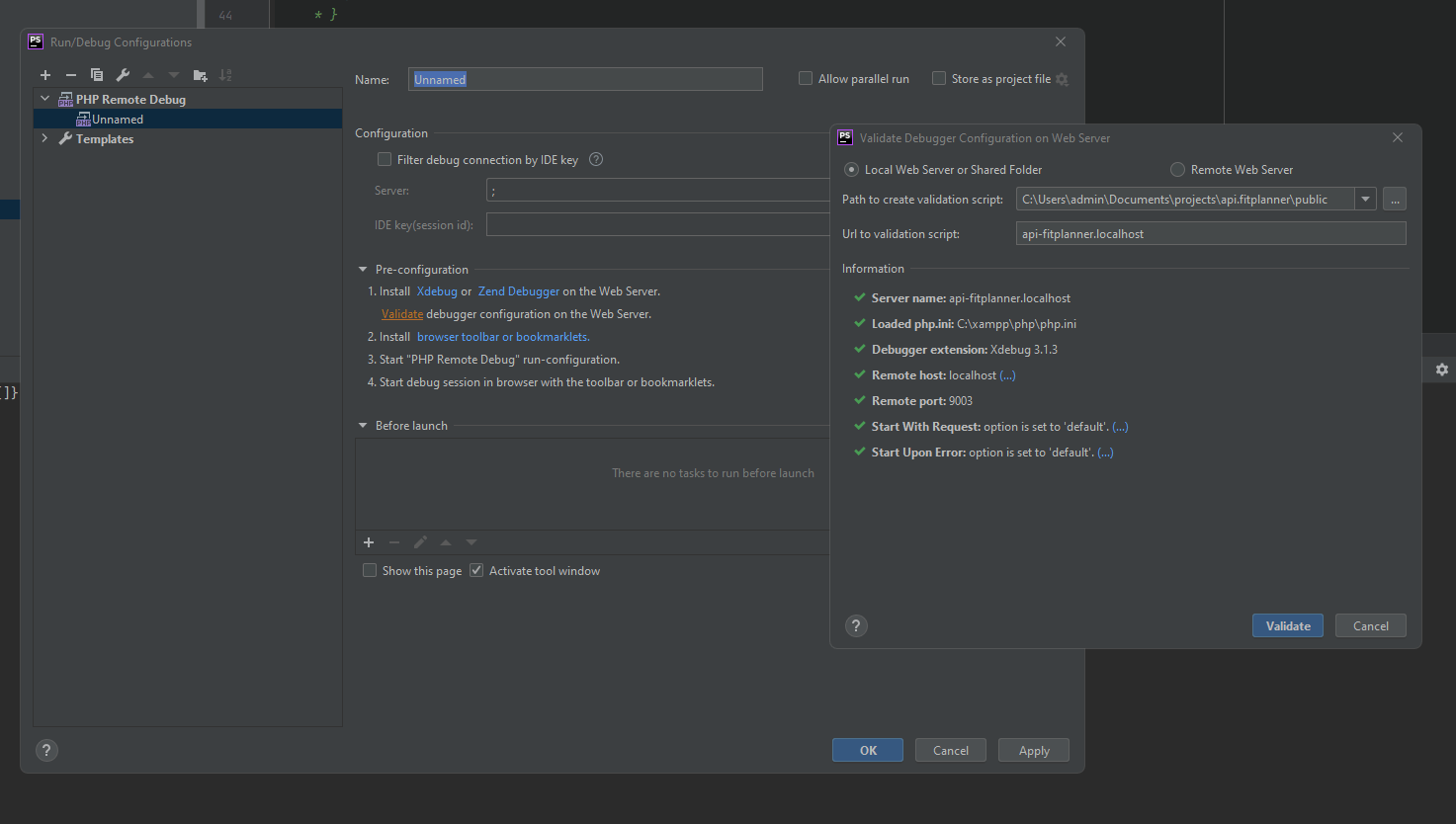Select Local Web Server or Shared Folder

(851, 169)
